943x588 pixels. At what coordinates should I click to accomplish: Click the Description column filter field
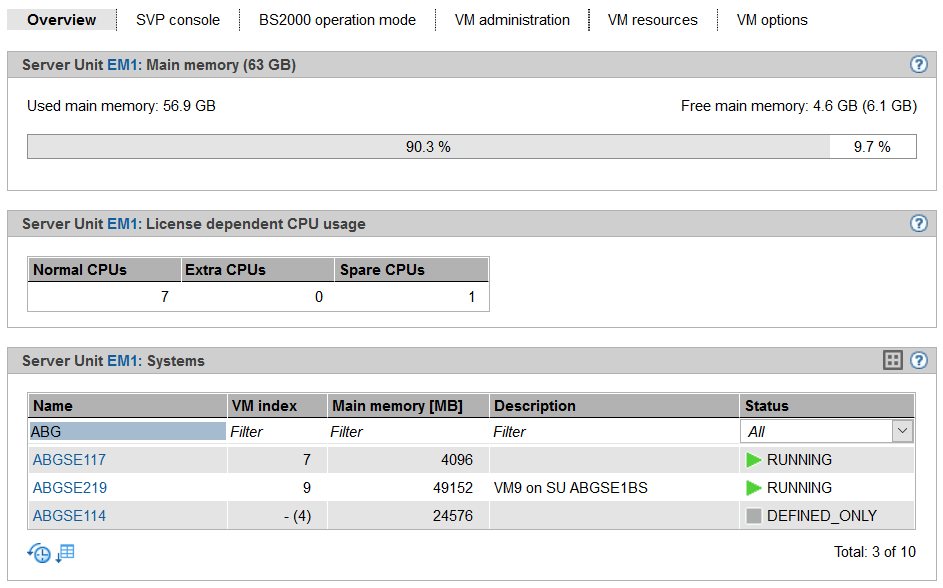click(614, 431)
